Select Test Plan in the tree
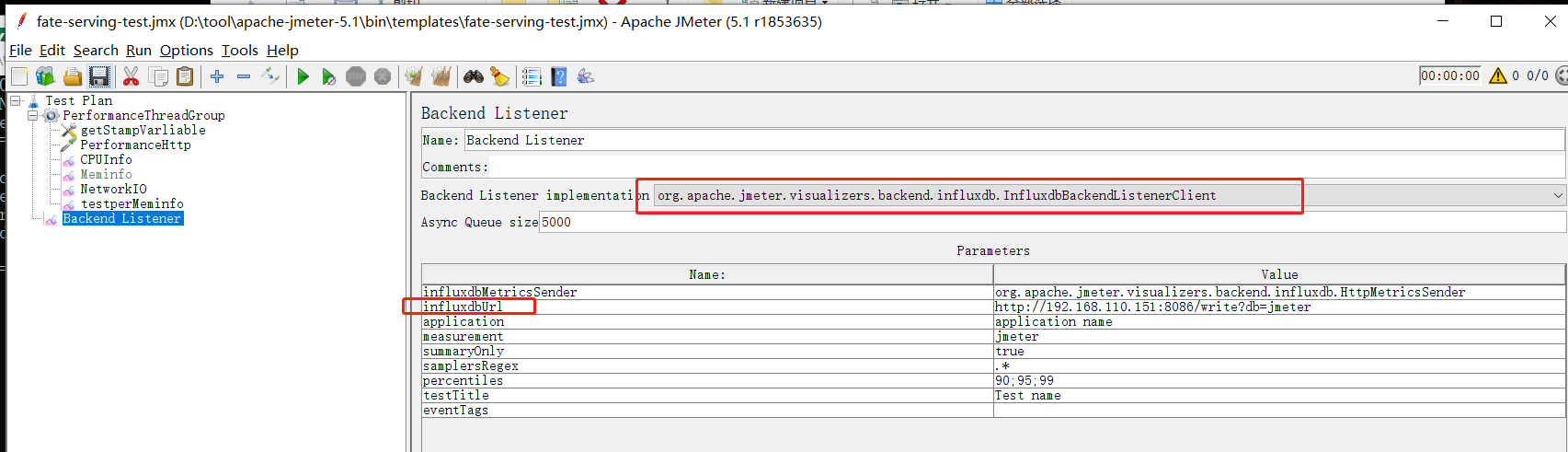Screen dimensions: 1568x452 point(79,100)
